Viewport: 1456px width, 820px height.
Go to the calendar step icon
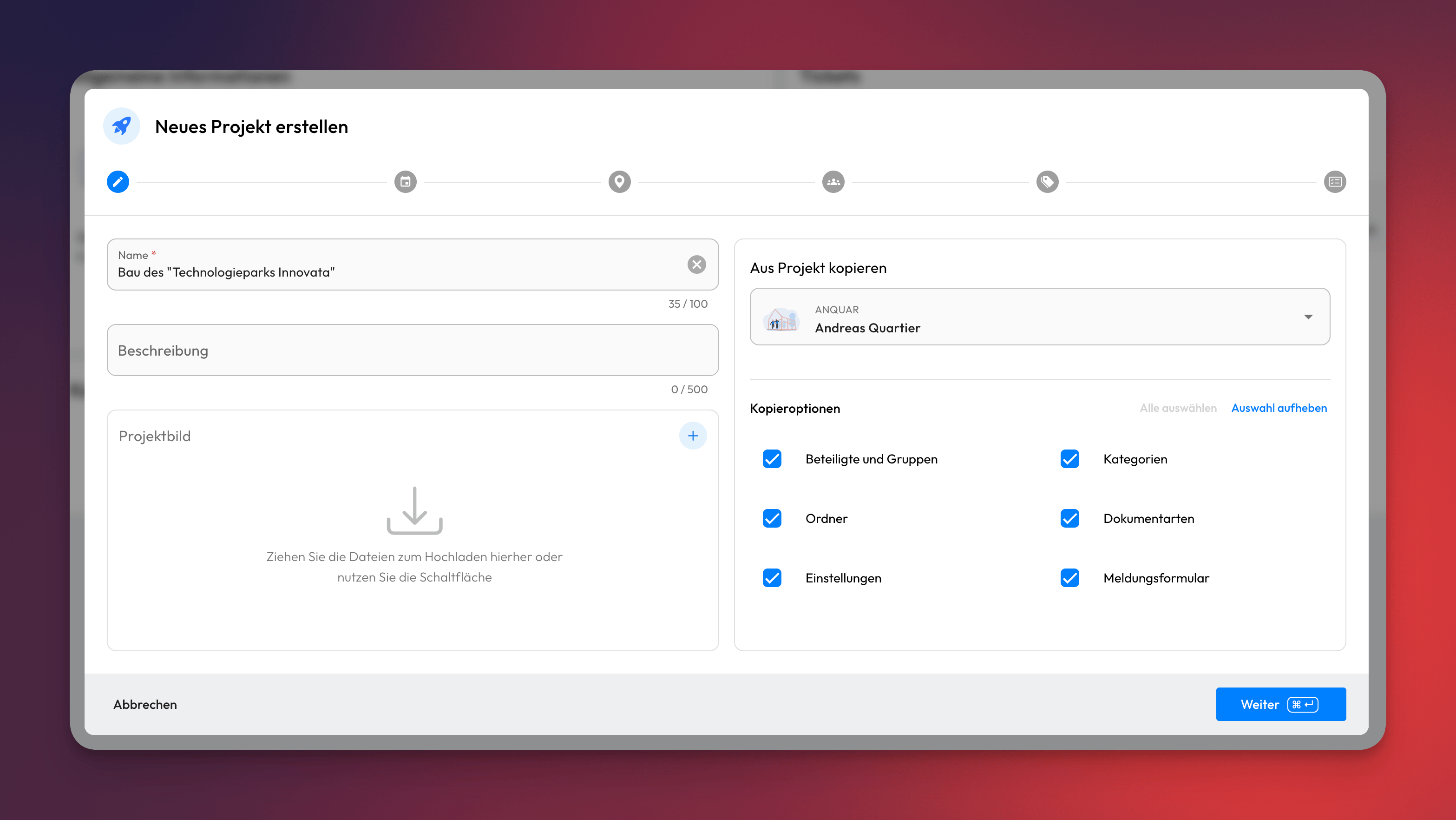pos(405,182)
